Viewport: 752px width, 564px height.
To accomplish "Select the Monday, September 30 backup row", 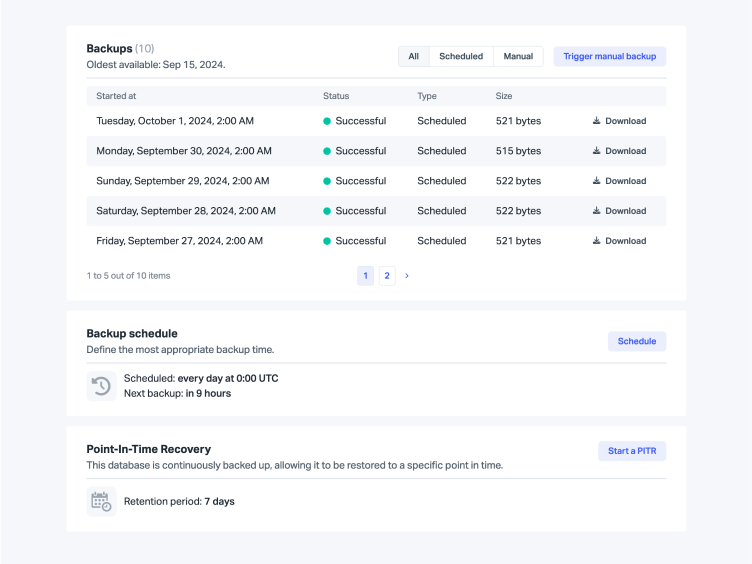I will 184,151.
